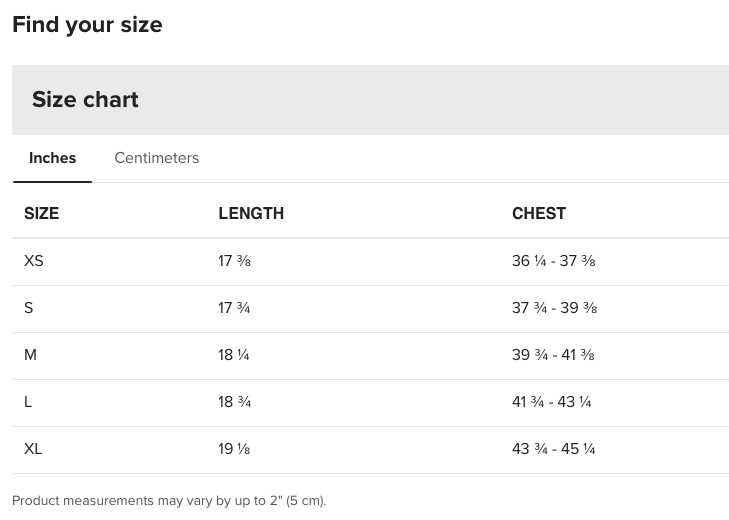Select the XS size row label
Screen dimensions: 729x520
[x=34, y=261]
